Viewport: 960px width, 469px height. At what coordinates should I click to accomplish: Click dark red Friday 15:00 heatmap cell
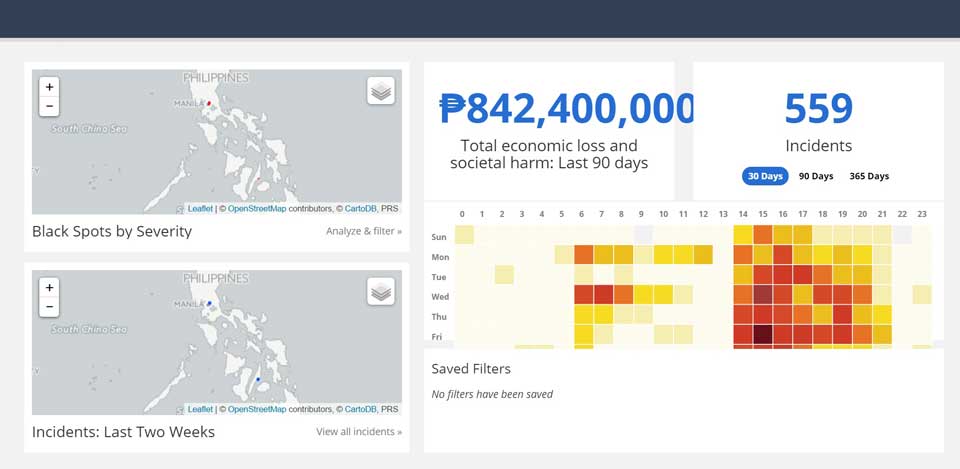(x=763, y=334)
